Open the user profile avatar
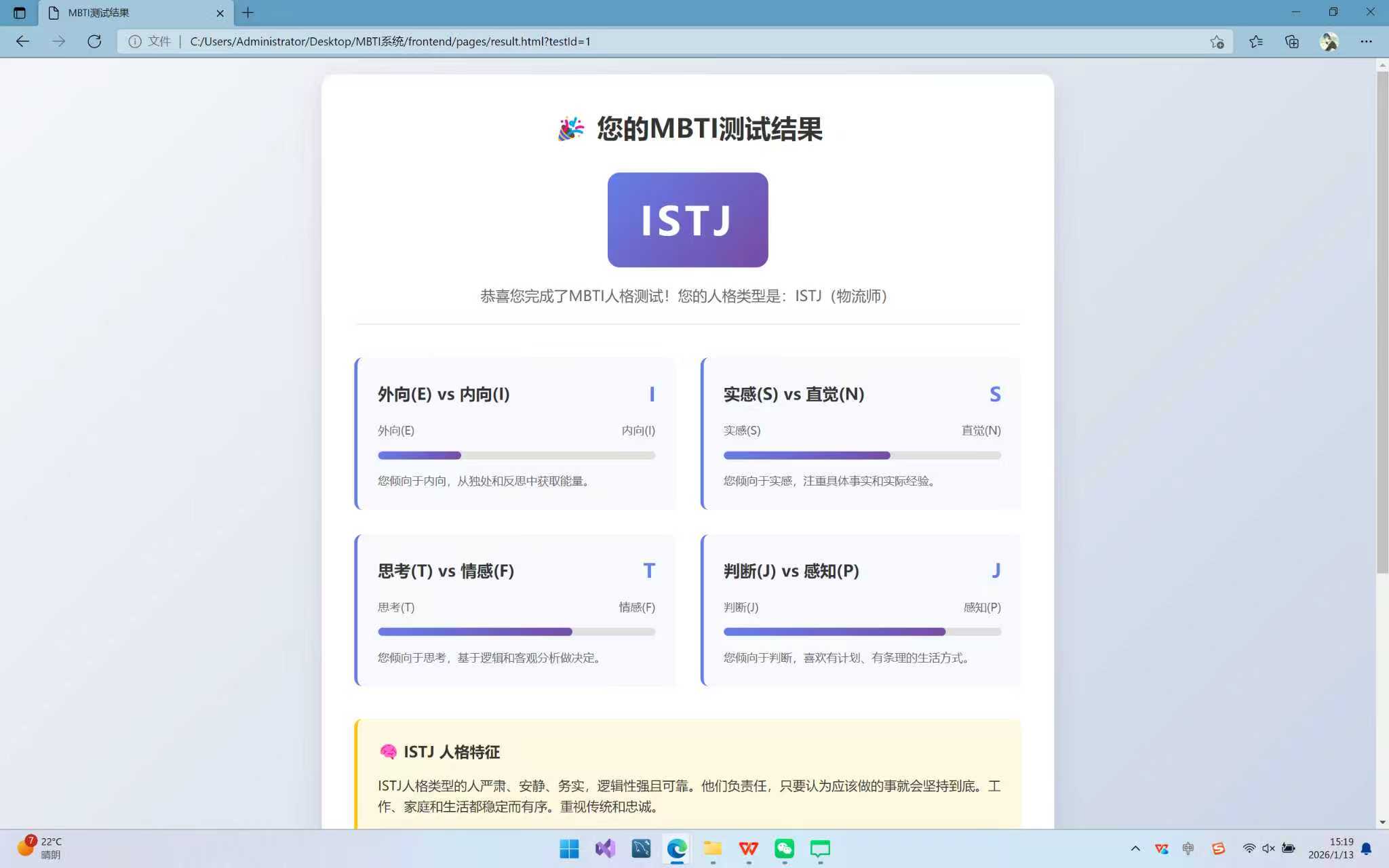Viewport: 1389px width, 868px height. tap(1329, 41)
